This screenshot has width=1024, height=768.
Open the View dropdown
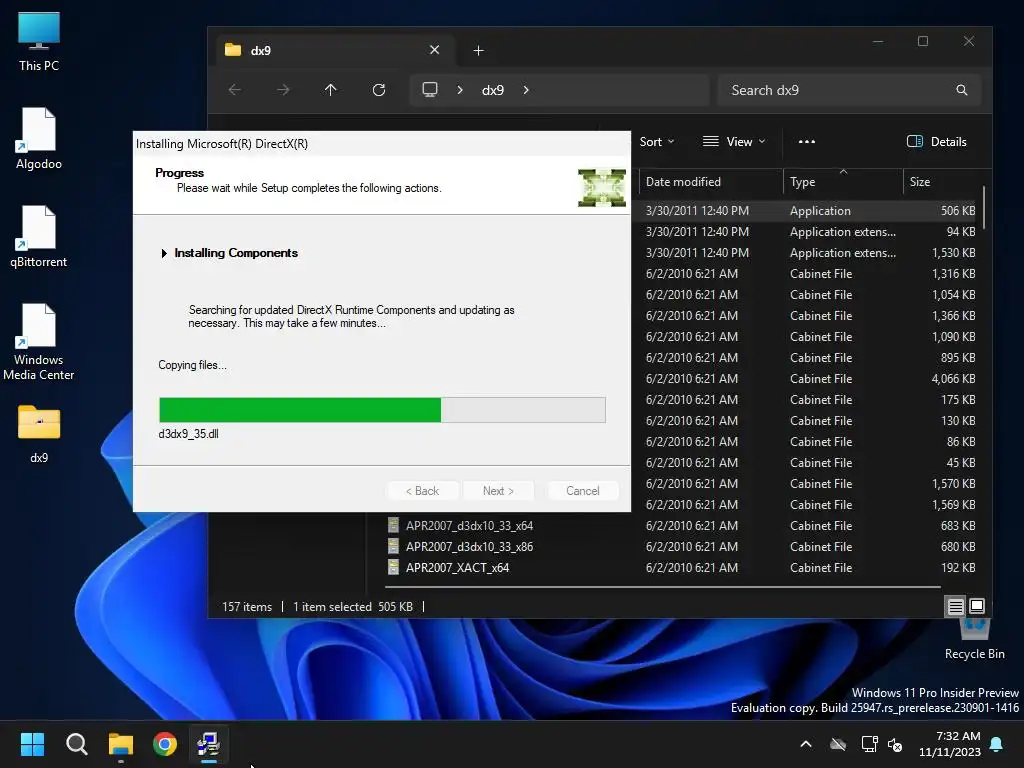click(x=734, y=142)
